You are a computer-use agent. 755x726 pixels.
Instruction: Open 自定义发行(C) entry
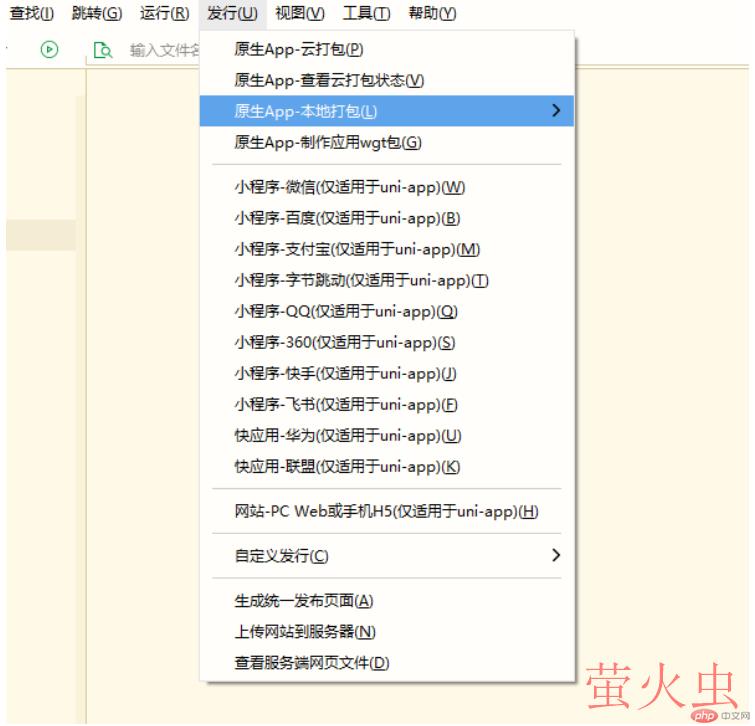pyautogui.click(x=387, y=556)
